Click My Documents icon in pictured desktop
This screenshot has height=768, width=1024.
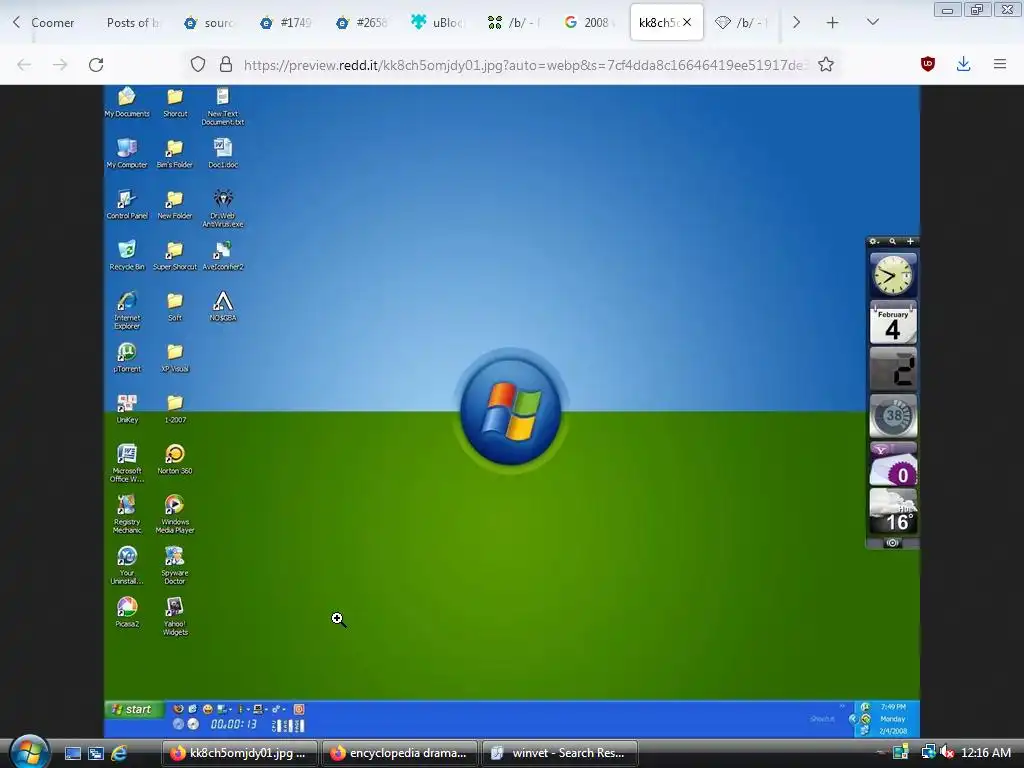(x=127, y=103)
